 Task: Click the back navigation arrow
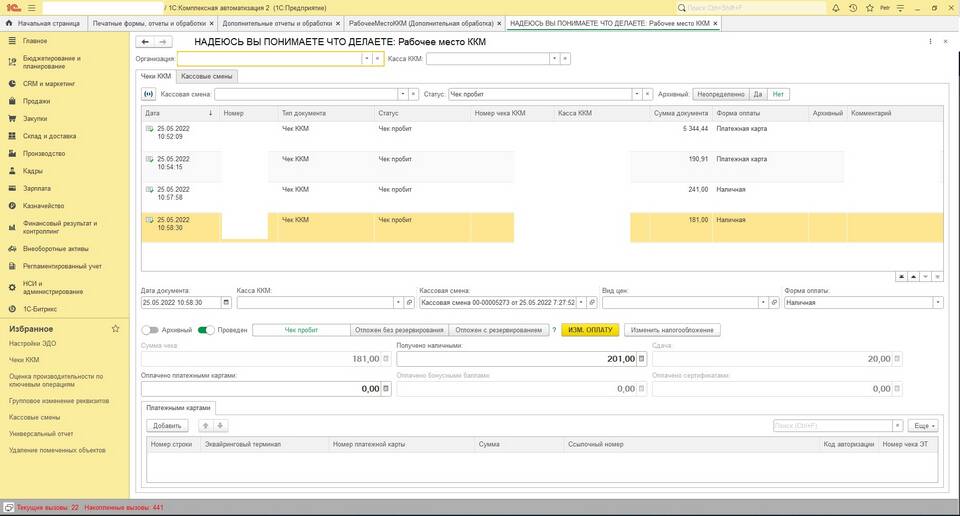pos(145,42)
